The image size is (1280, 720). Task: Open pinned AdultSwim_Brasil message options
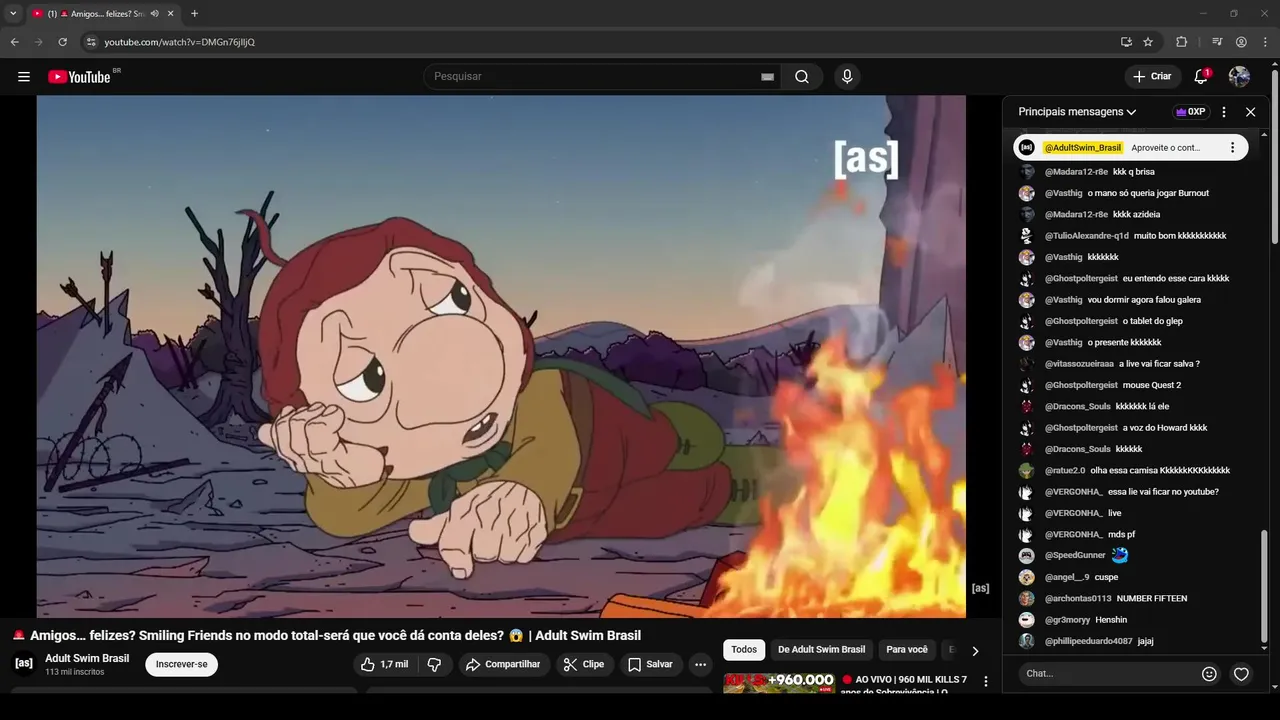click(x=1232, y=148)
